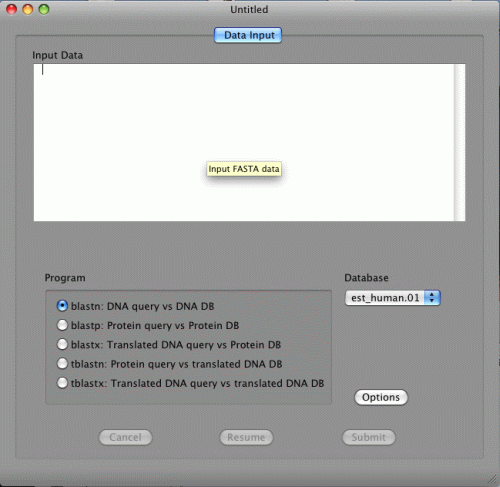Switch to the Data Input tab

pos(248,35)
